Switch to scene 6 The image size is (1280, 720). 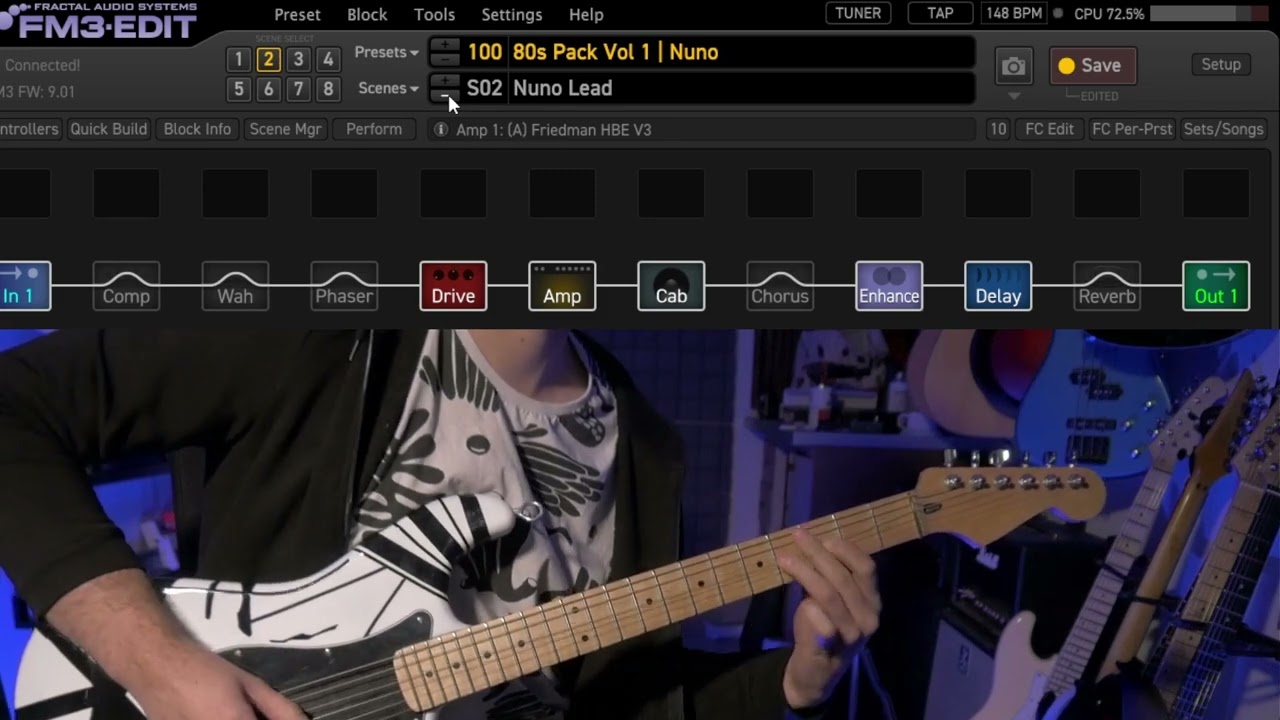[x=268, y=90]
